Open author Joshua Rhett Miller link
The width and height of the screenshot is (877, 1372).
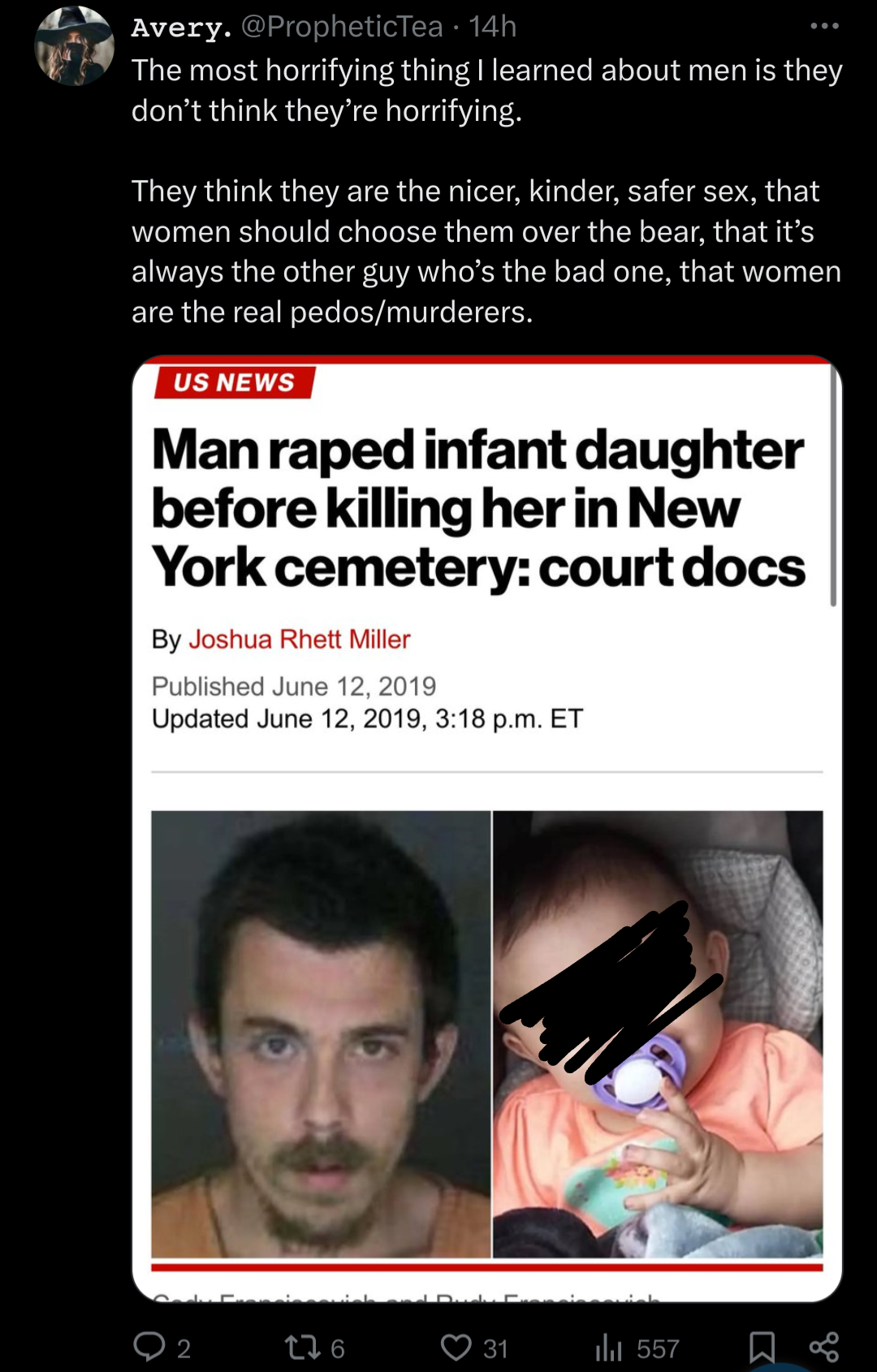[300, 639]
